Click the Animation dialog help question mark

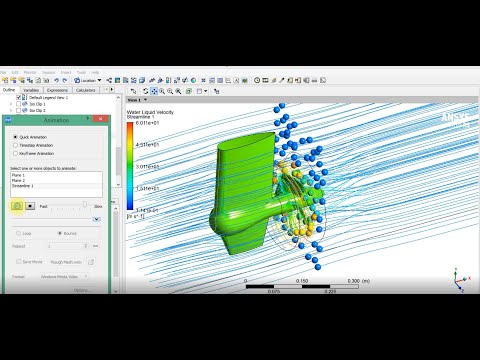pyautogui.click(x=88, y=118)
